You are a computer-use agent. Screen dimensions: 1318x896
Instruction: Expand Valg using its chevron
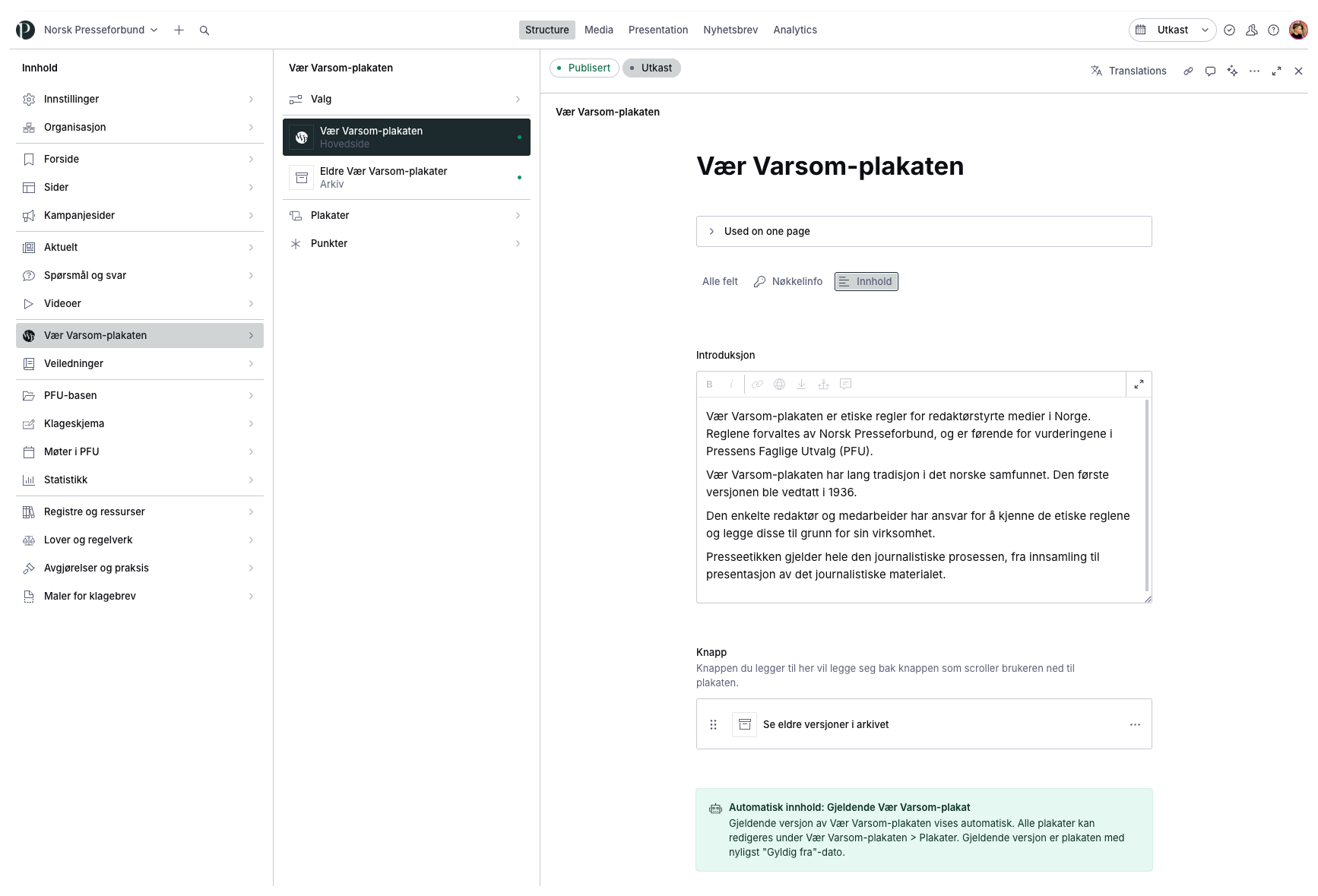tap(518, 100)
